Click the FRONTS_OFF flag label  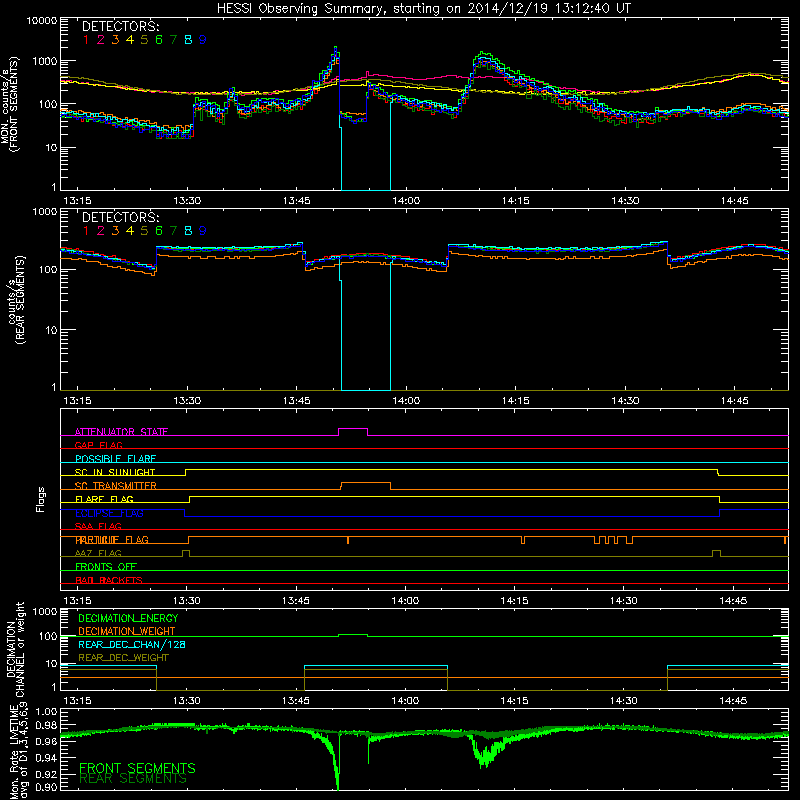[x=106, y=566]
